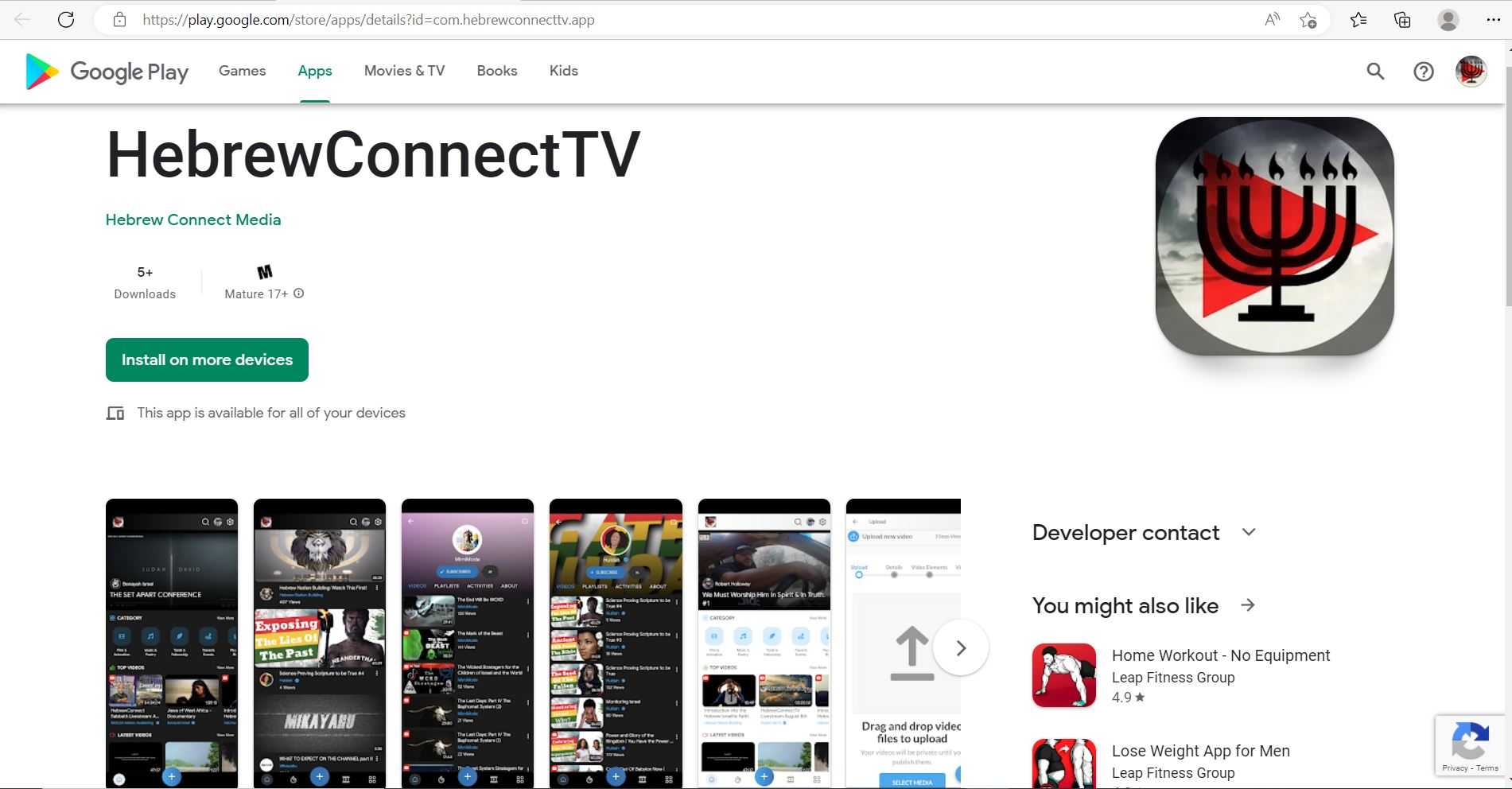Advance screenshots with next arrow button
The image size is (1512, 789).
click(x=961, y=647)
